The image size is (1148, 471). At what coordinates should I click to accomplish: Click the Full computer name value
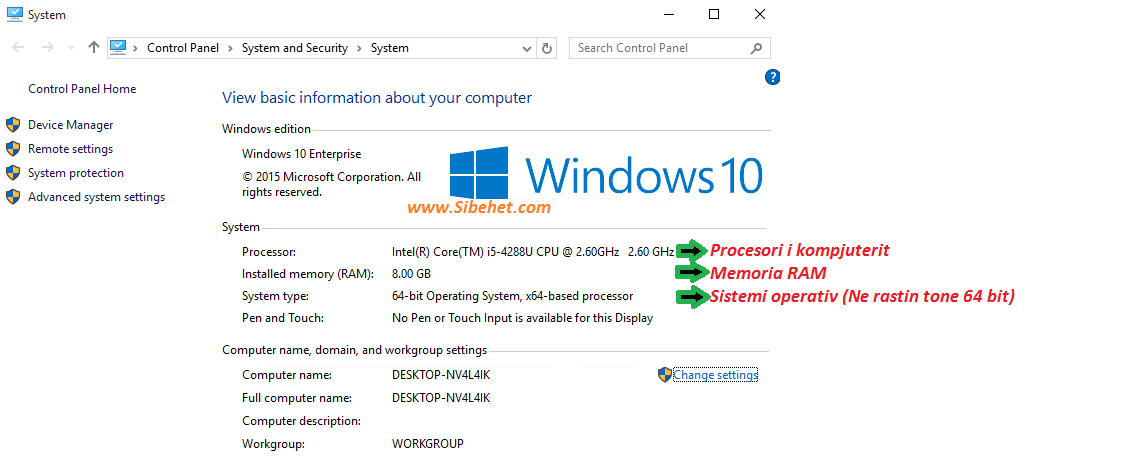pyautogui.click(x=441, y=398)
